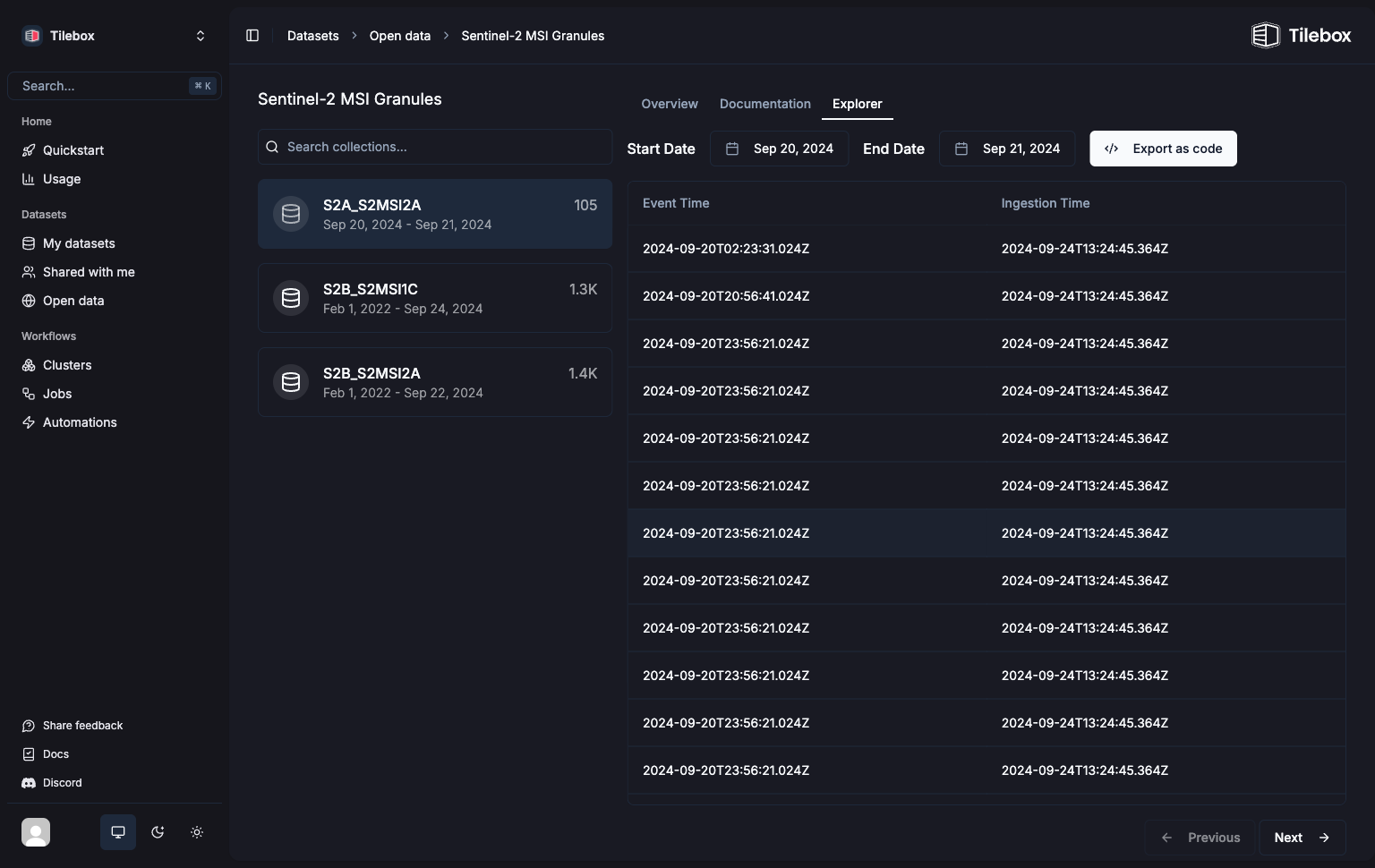
Task: Select the Explorer tab
Action: 858,104
